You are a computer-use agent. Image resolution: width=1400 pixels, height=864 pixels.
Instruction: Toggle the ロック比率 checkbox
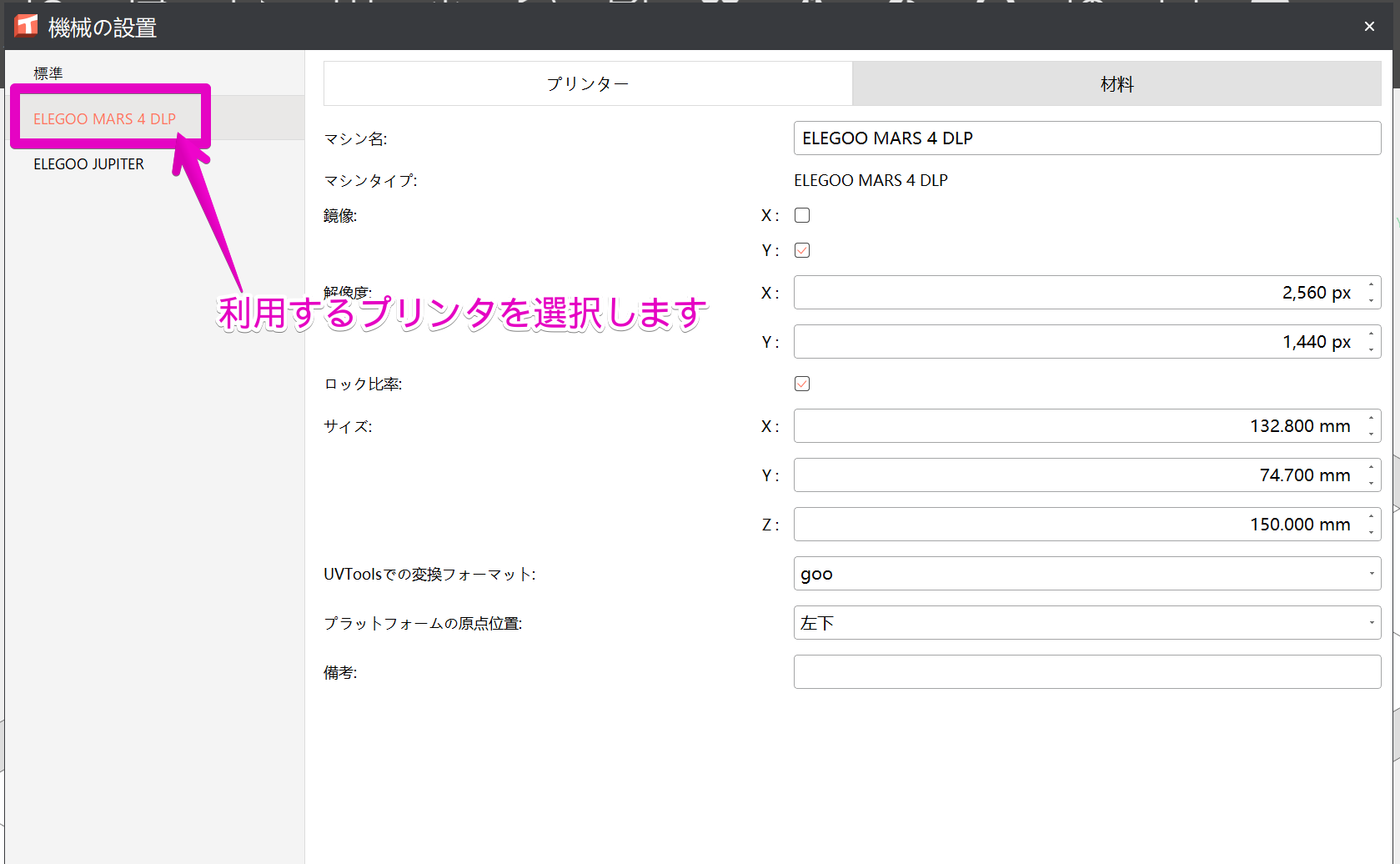tap(802, 384)
